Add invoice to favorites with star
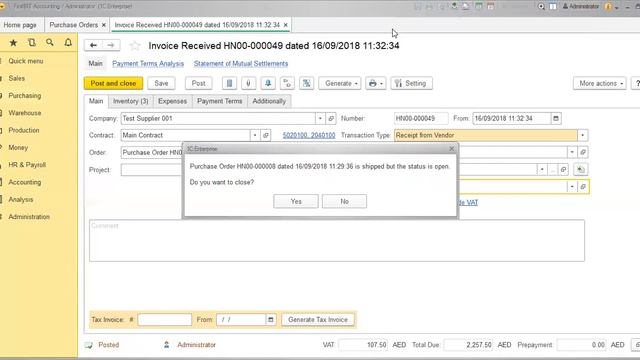This screenshot has height=360, width=640. (135, 46)
